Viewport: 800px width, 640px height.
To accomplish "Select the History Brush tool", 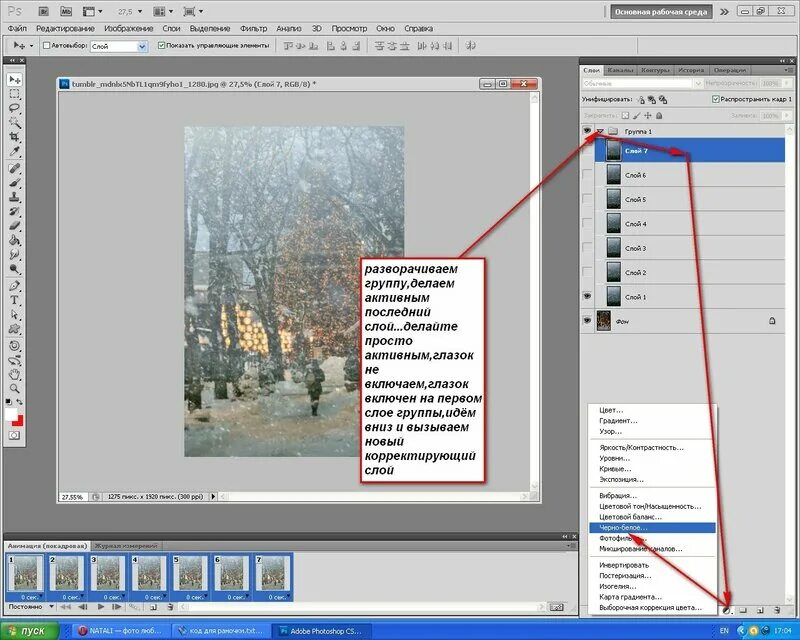I will [x=14, y=211].
